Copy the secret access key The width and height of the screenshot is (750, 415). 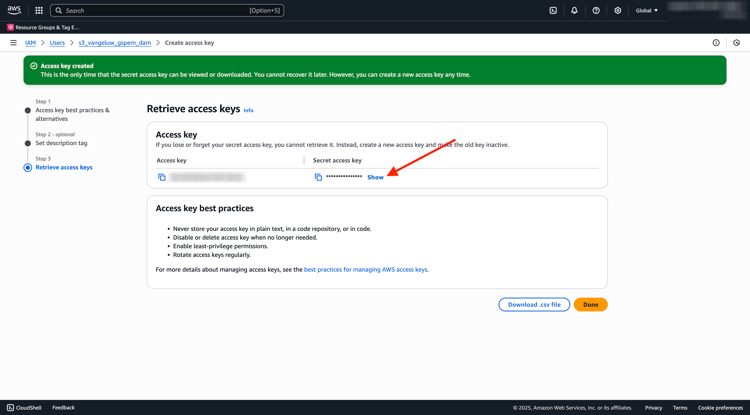318,177
